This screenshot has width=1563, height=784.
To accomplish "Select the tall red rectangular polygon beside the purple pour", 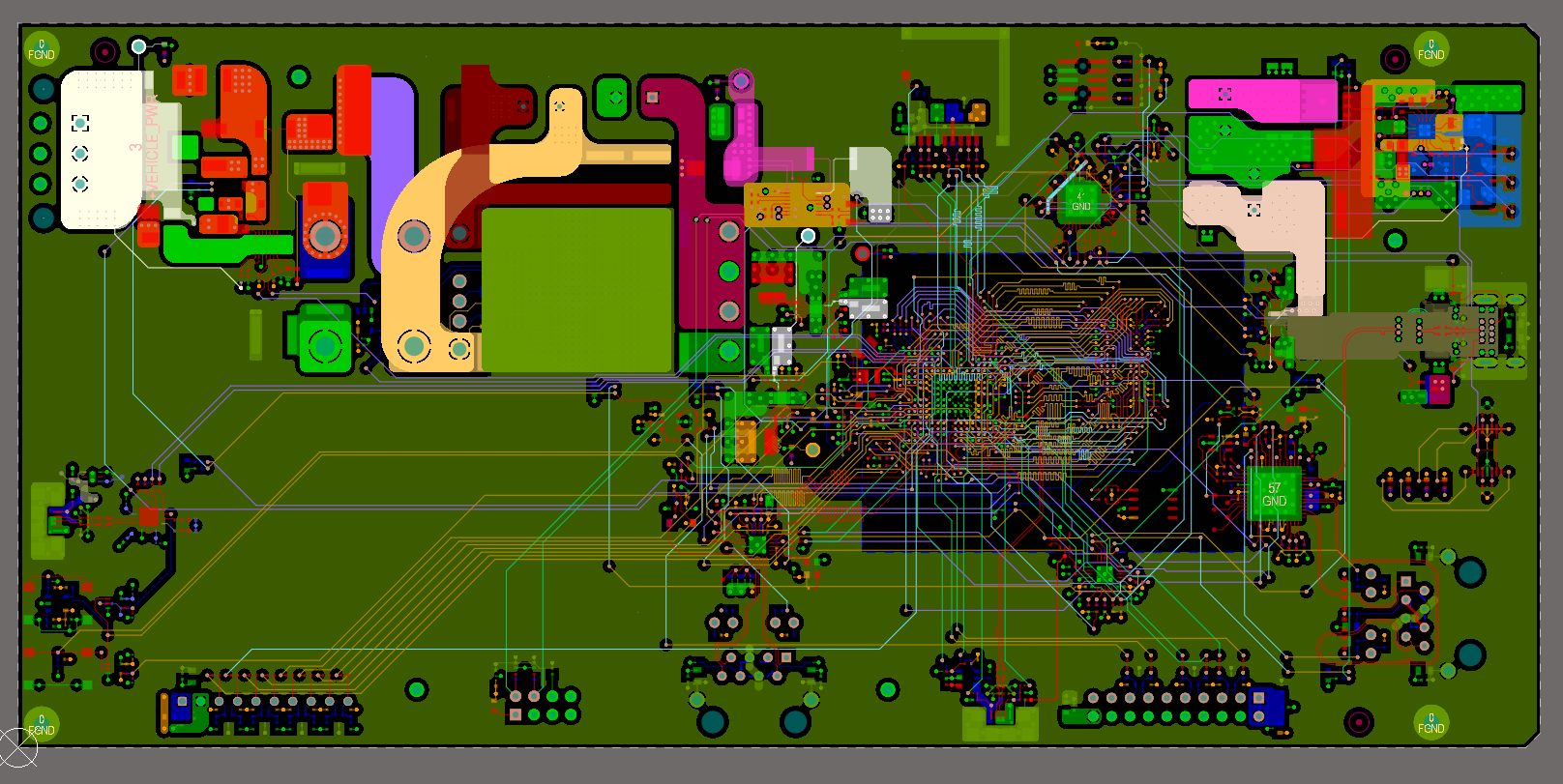I will [x=354, y=110].
